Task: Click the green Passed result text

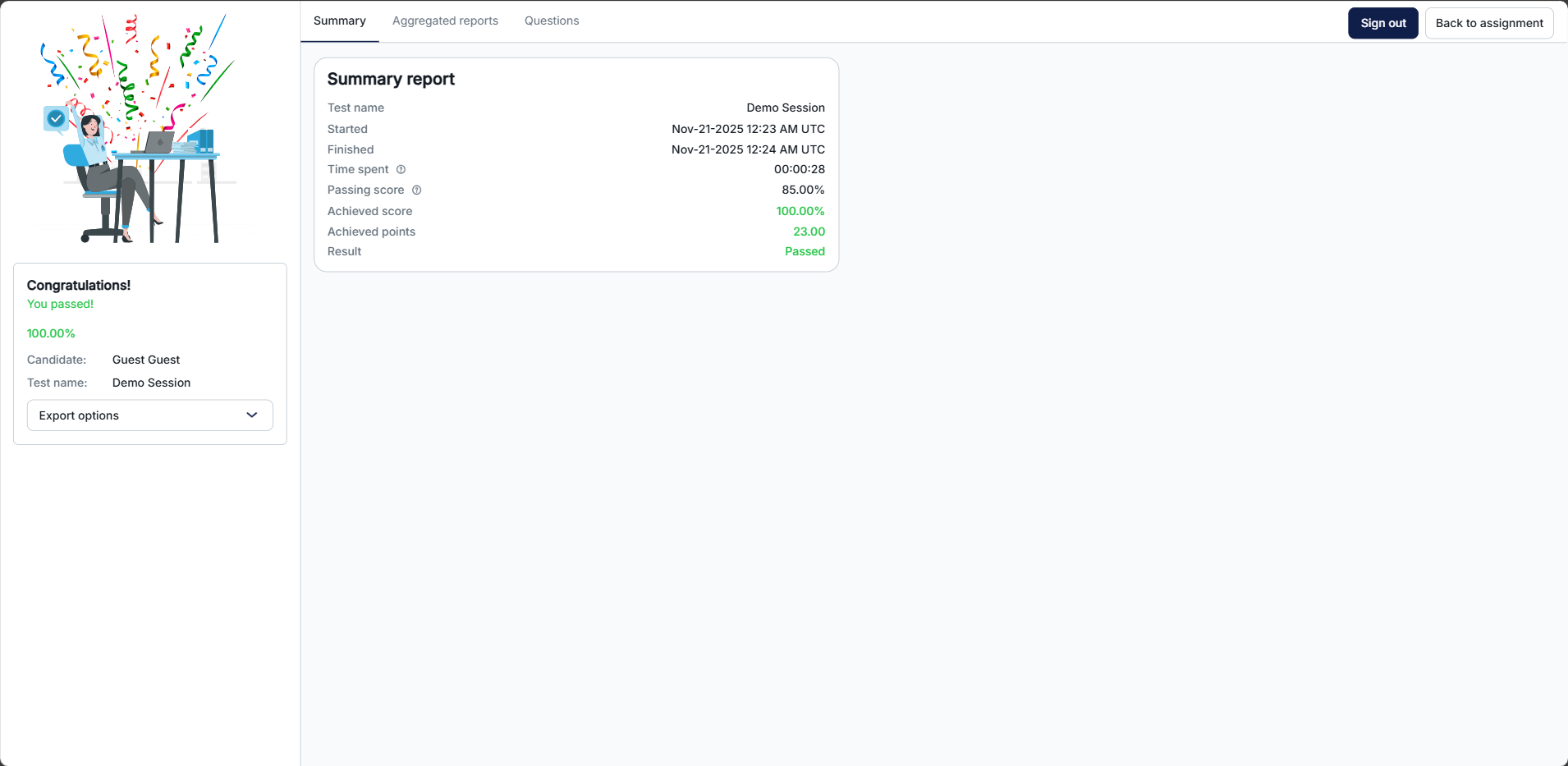Action: [805, 251]
